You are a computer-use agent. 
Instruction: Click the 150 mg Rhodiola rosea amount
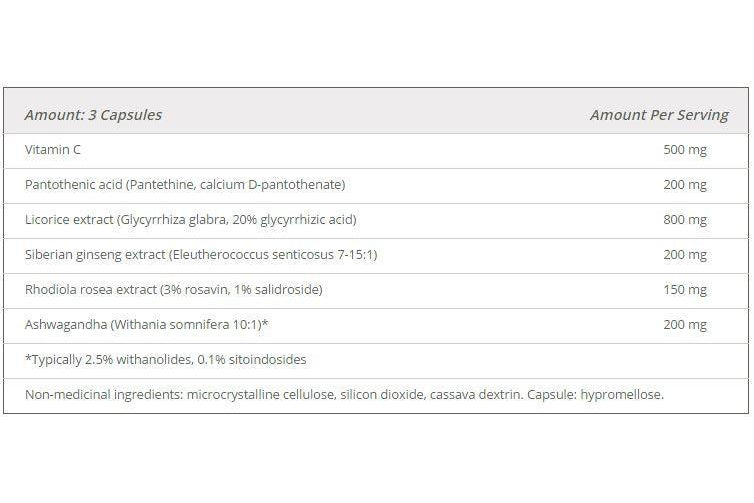[x=684, y=290]
